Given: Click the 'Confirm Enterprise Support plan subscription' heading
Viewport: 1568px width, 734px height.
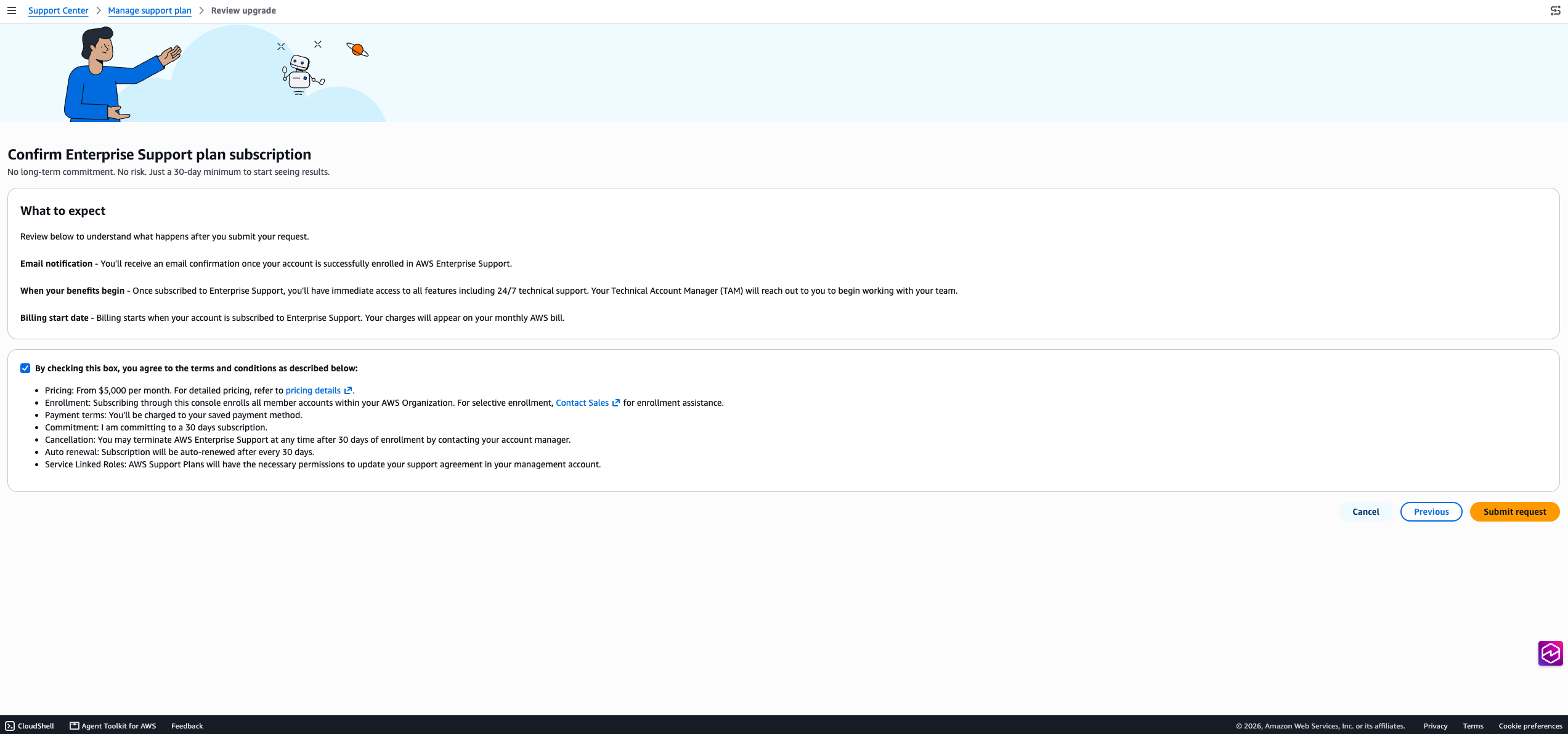Looking at the screenshot, I should click(x=159, y=155).
